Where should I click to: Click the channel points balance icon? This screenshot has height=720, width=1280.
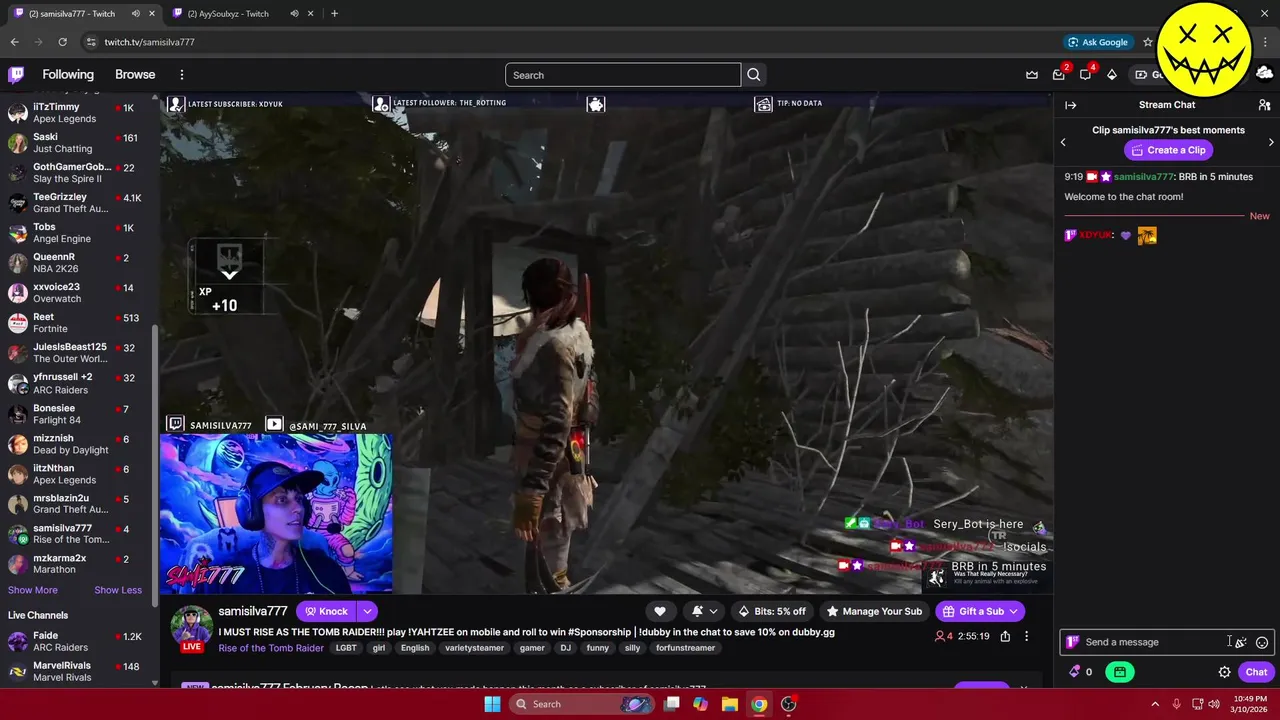pos(1075,672)
